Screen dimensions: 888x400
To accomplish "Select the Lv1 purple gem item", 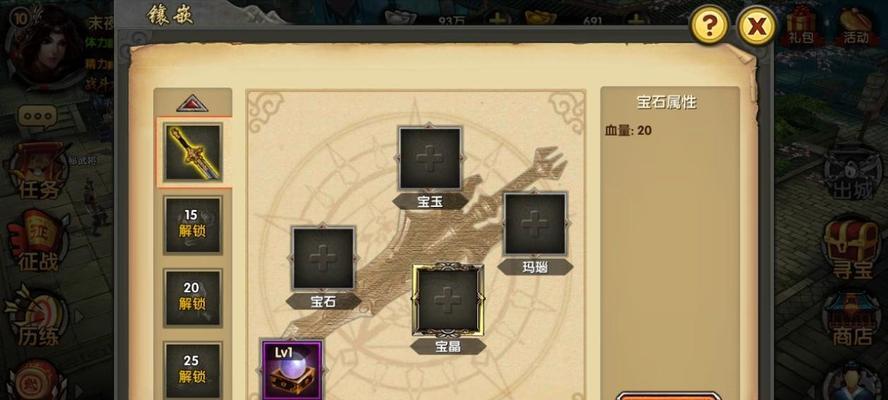I will pyautogui.click(x=292, y=369).
